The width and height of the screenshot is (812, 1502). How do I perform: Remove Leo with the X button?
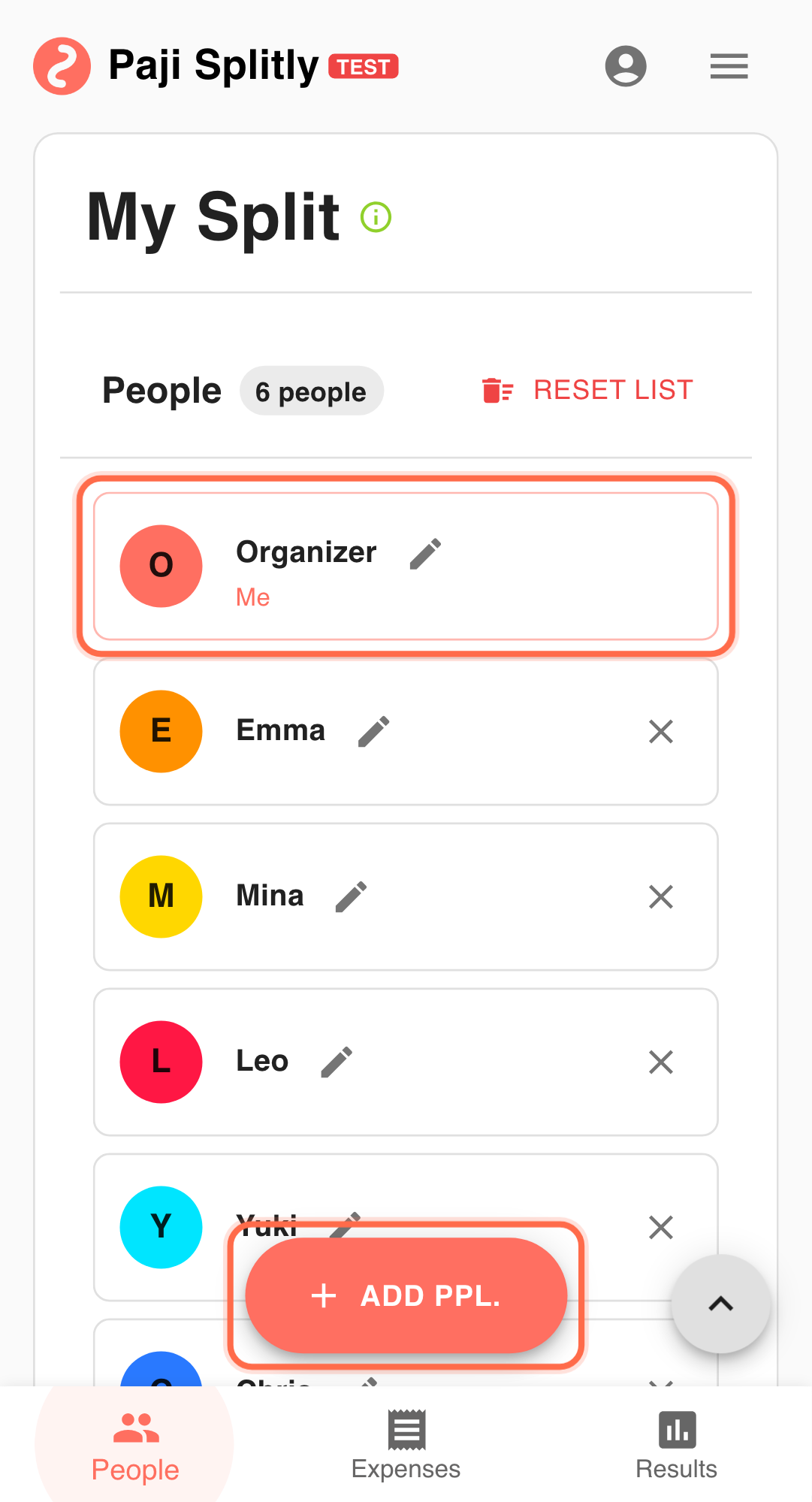660,1062
